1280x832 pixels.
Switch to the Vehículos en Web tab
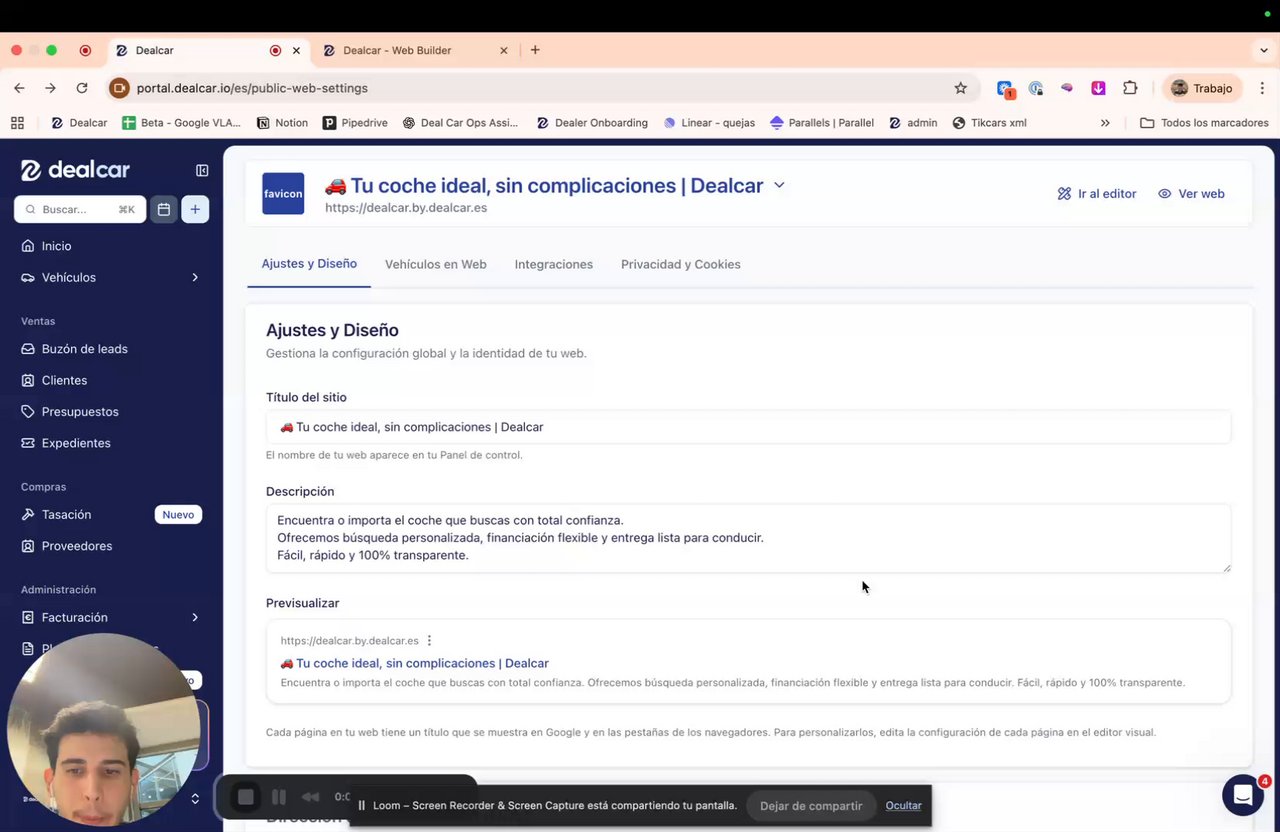436,265
